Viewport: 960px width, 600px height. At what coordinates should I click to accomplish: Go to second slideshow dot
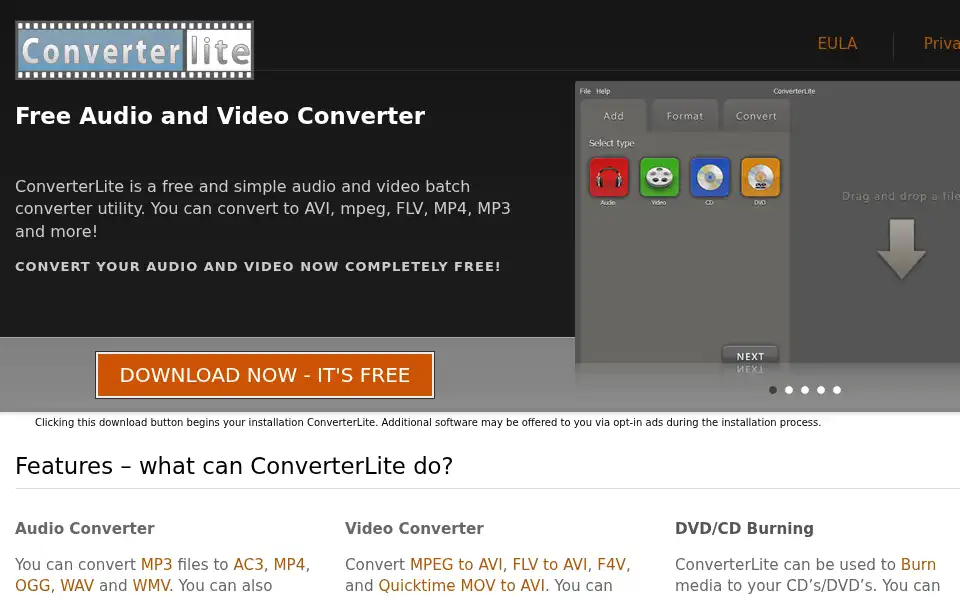789,390
